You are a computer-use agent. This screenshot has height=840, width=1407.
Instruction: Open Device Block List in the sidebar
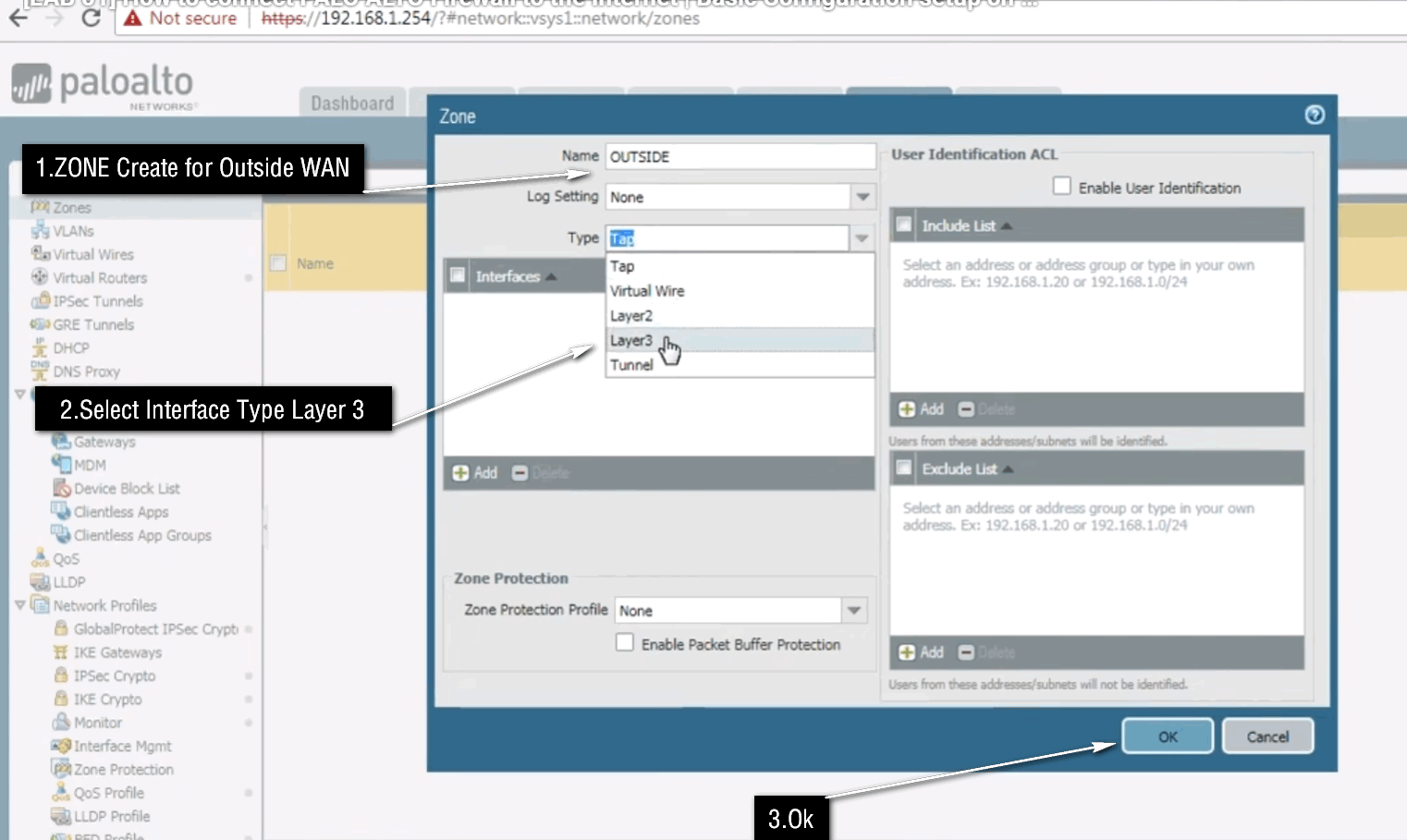tap(127, 489)
